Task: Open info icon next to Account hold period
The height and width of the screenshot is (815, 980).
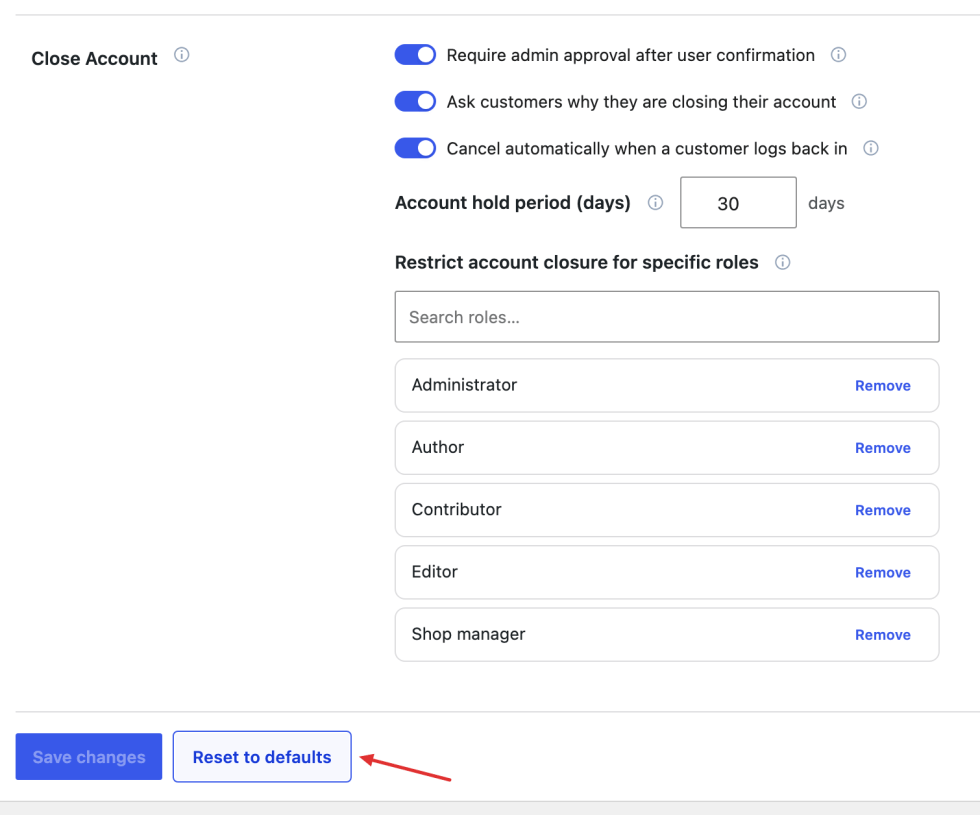Action: tap(655, 202)
